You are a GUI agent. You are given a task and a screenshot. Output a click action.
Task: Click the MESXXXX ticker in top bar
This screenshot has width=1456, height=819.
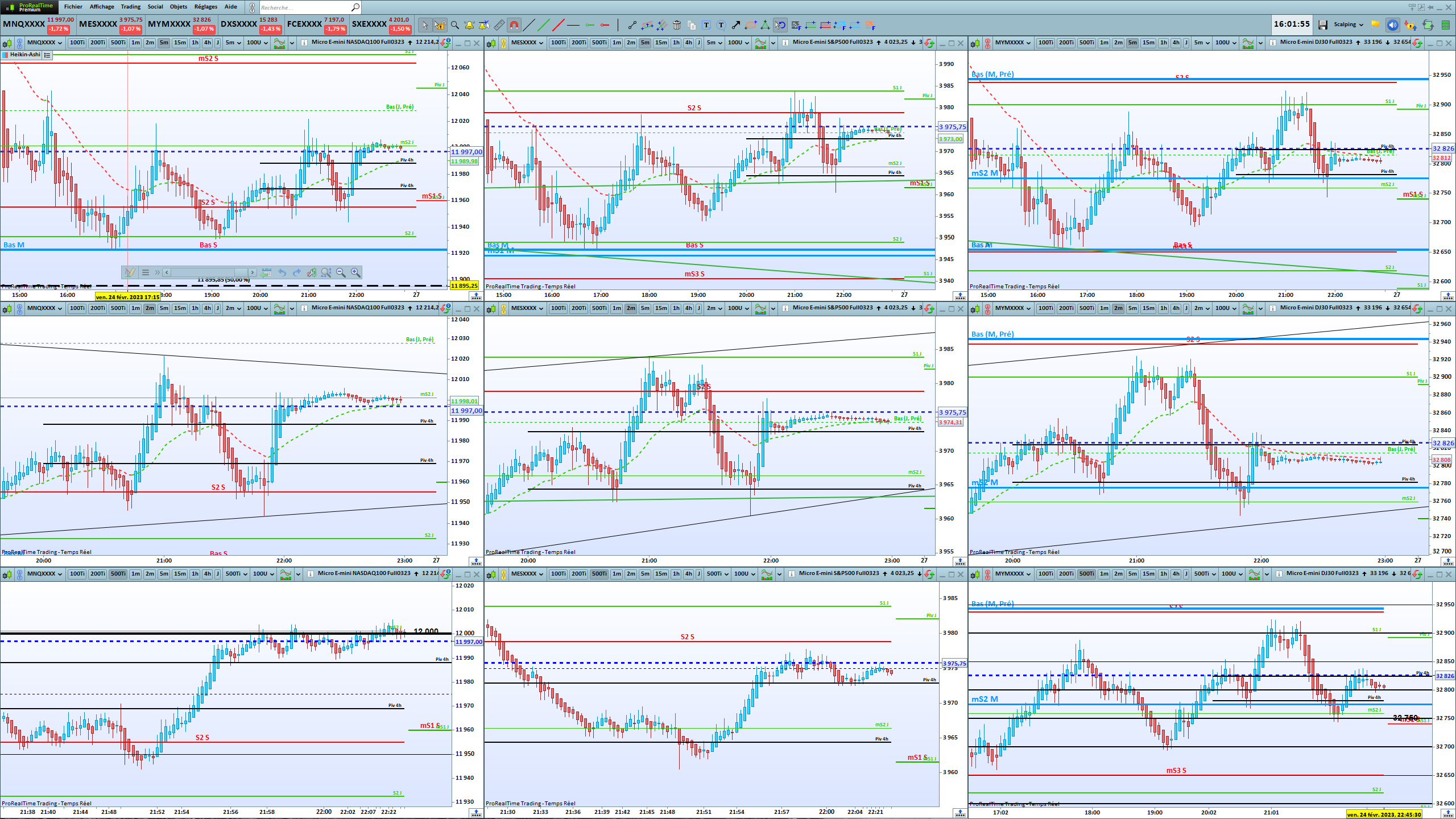[98, 24]
